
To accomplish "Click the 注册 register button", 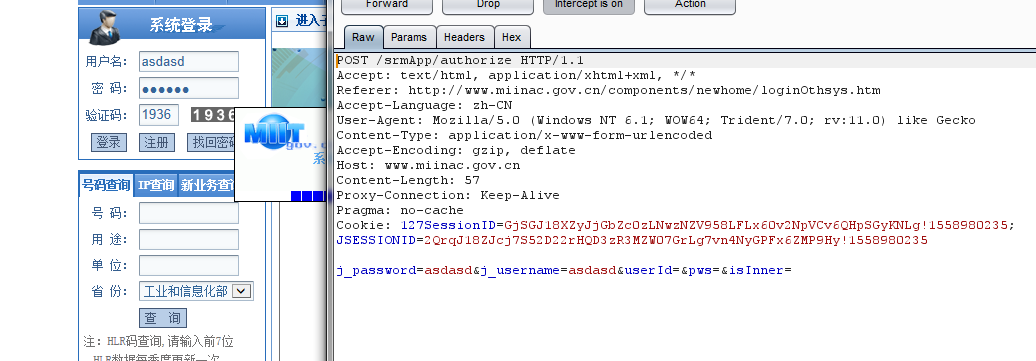I will tap(157, 142).
